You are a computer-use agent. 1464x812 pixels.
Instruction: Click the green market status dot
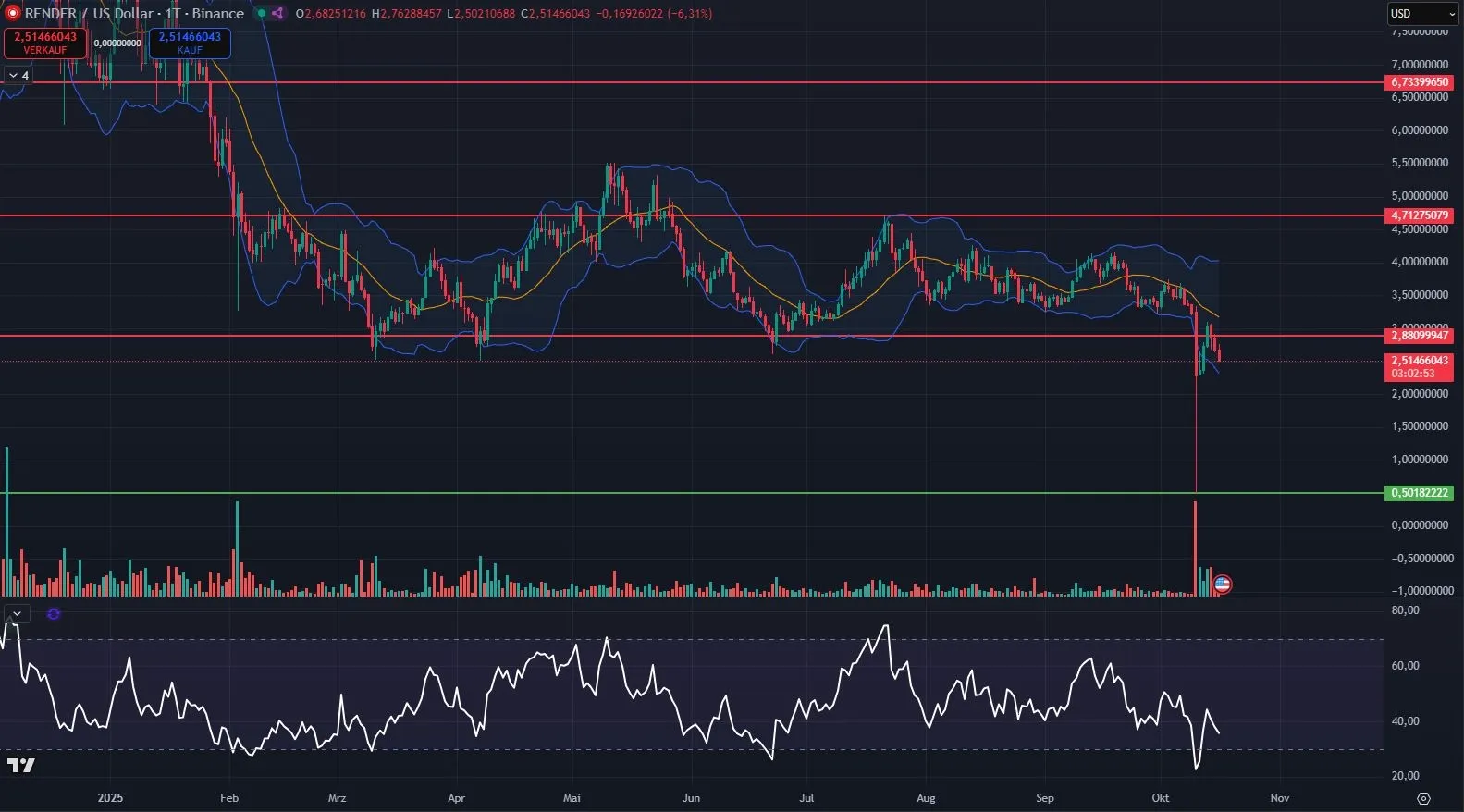[262, 14]
